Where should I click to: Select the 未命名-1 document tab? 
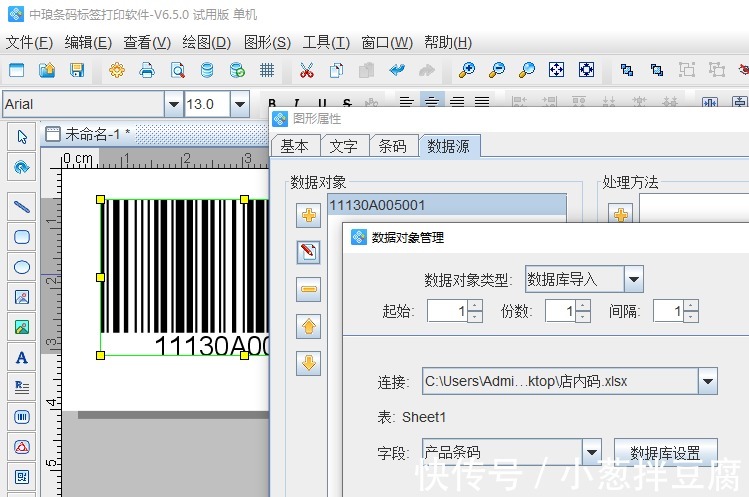[89, 134]
